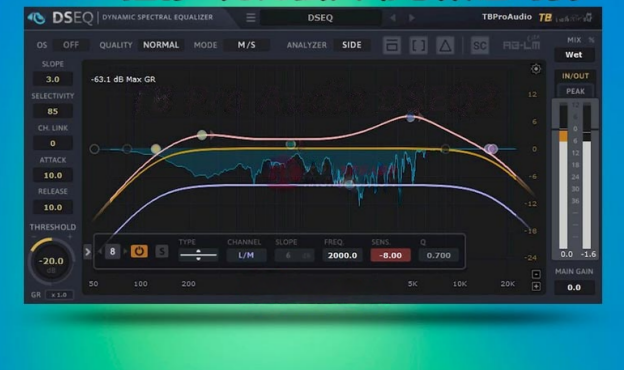Select the pale node on the pink curve
Screen dimensions: 624x370
202,135
